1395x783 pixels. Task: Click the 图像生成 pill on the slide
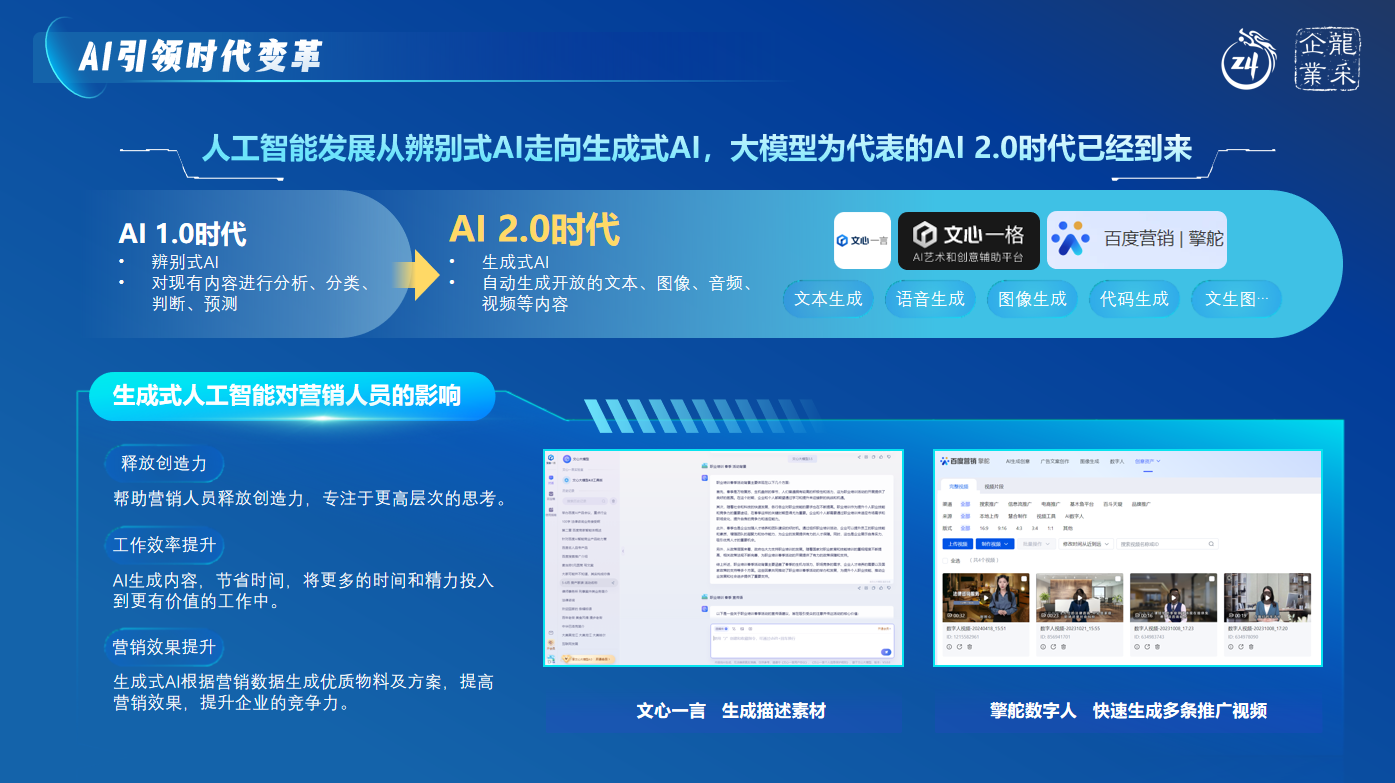coord(1032,299)
